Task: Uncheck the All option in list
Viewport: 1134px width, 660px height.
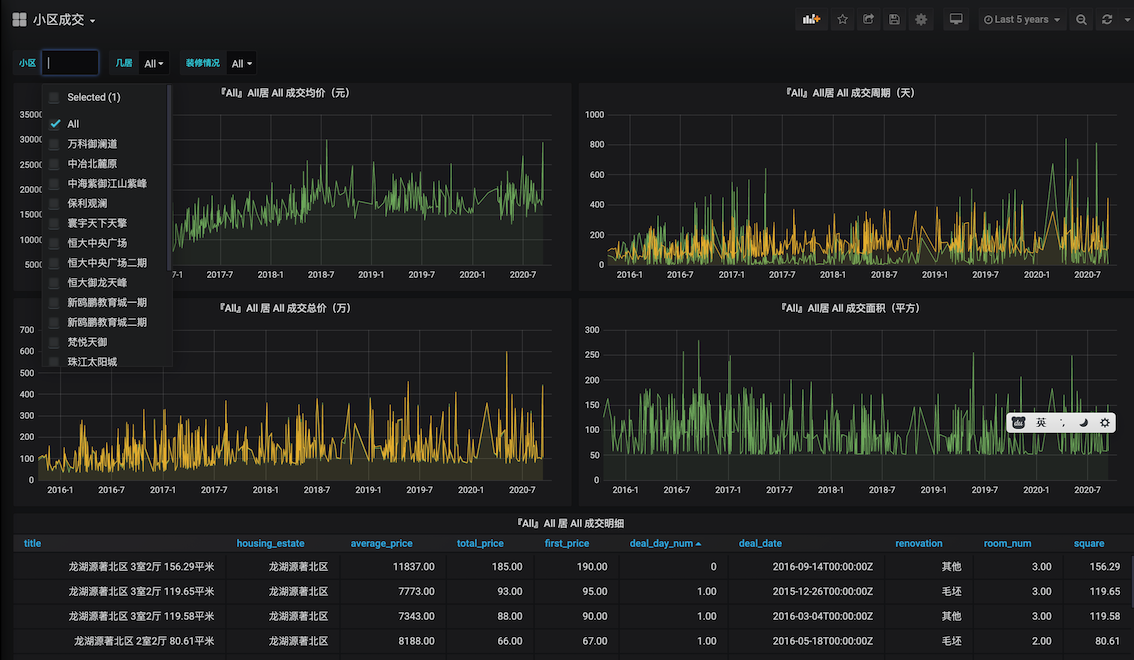Action: 55,124
